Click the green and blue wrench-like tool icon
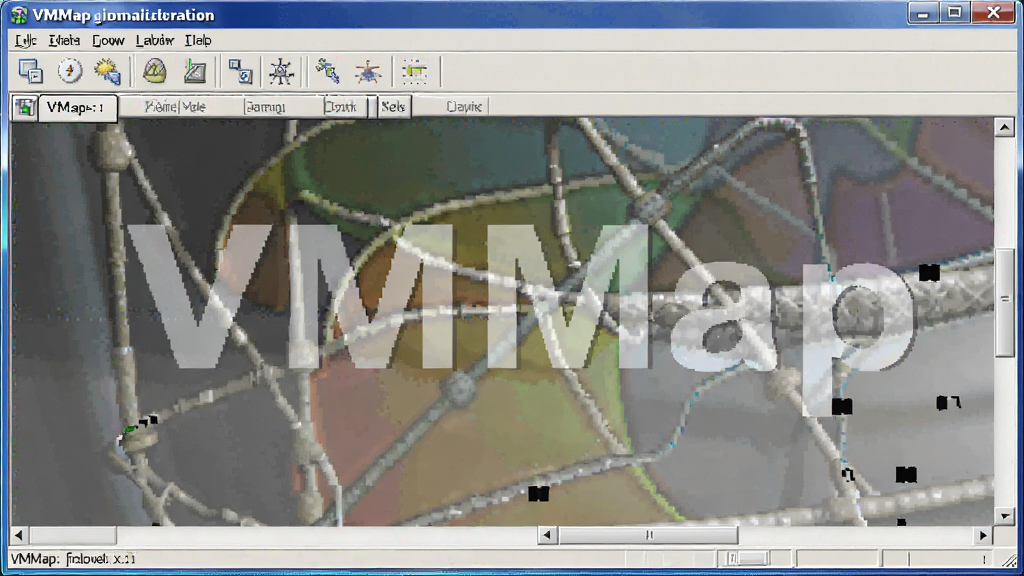The width and height of the screenshot is (1024, 576). point(327,71)
